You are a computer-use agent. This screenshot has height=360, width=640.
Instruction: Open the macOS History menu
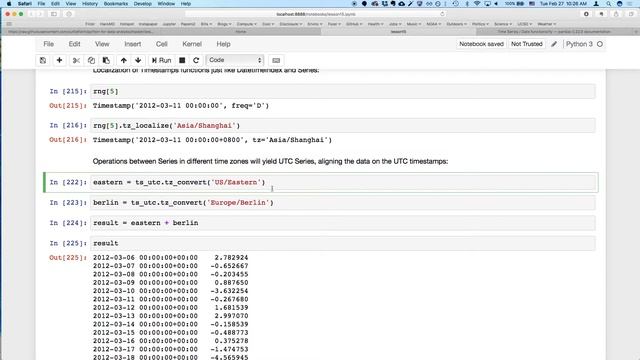[x=90, y=4]
